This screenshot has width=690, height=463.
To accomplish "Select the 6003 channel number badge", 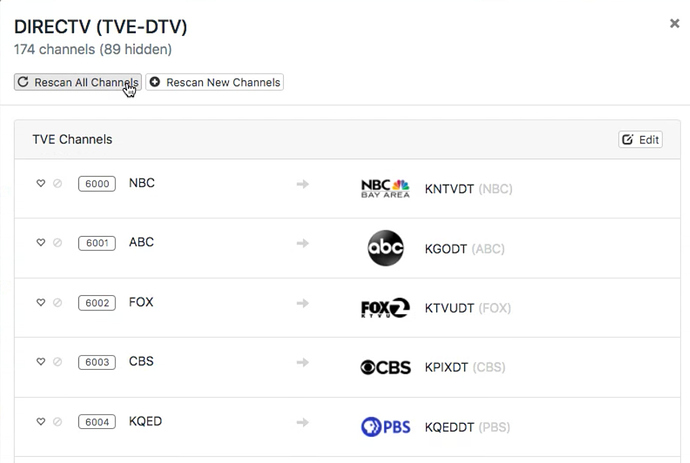I will [x=97, y=362].
